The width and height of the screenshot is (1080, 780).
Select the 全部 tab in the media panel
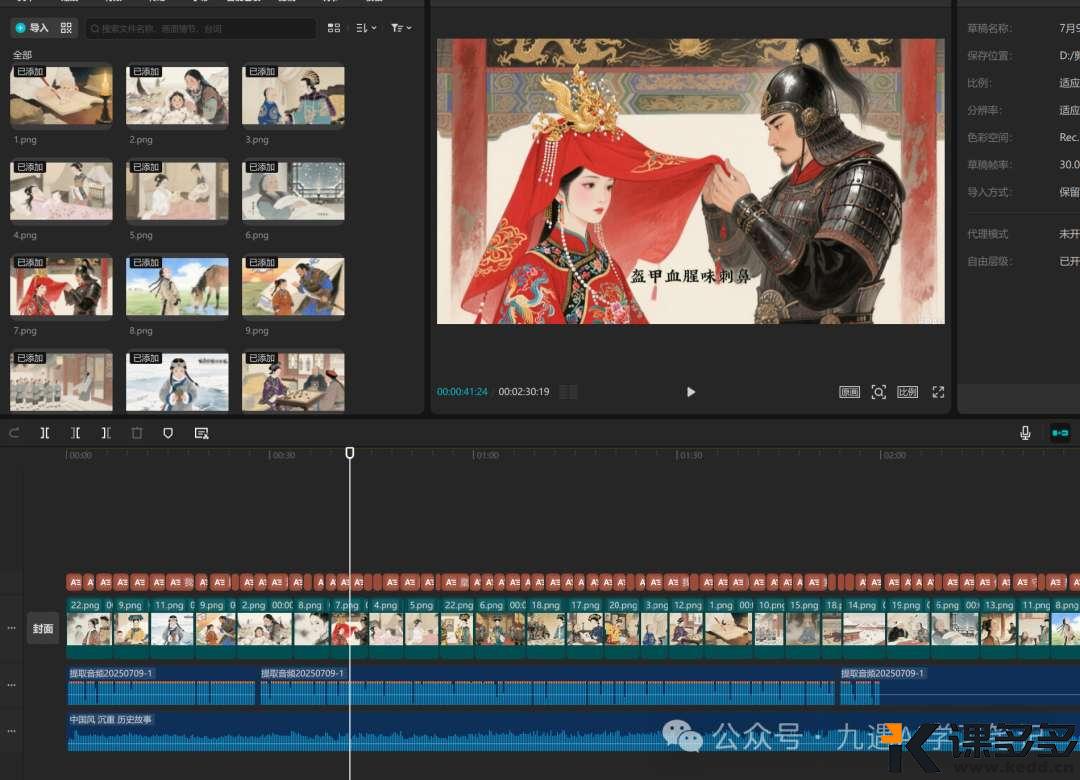(20, 54)
